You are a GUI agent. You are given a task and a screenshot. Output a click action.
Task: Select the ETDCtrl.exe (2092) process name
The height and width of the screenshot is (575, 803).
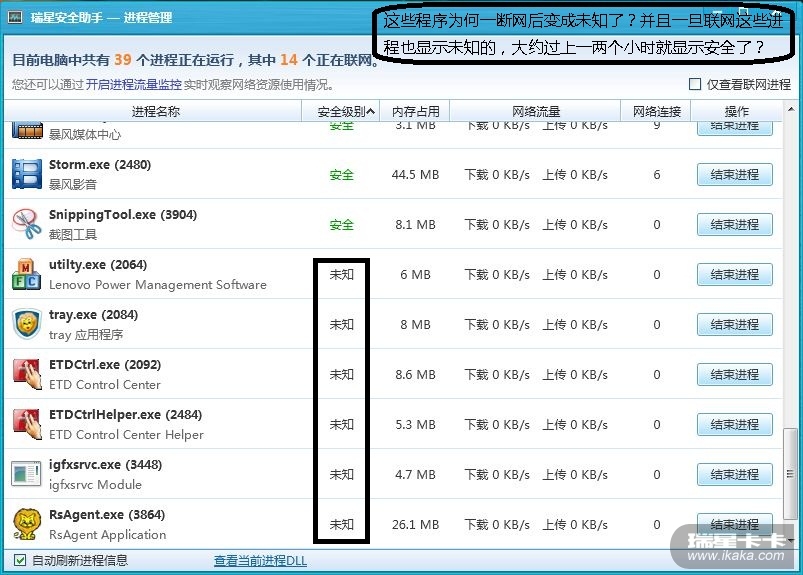[105, 365]
